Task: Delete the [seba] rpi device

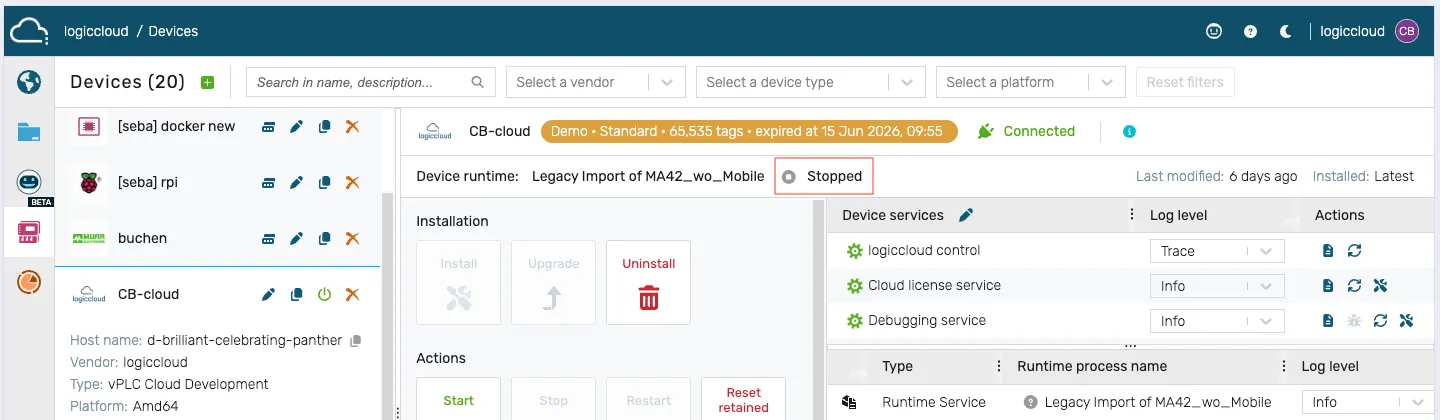Action: [352, 183]
